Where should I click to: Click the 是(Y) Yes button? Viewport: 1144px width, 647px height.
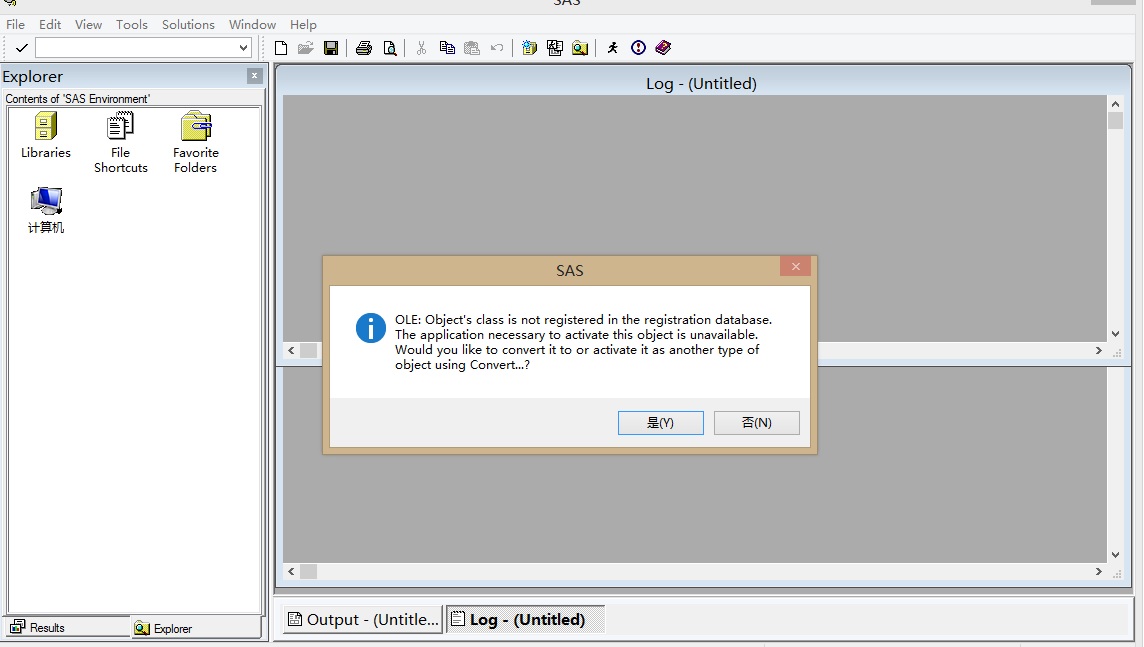click(x=660, y=423)
